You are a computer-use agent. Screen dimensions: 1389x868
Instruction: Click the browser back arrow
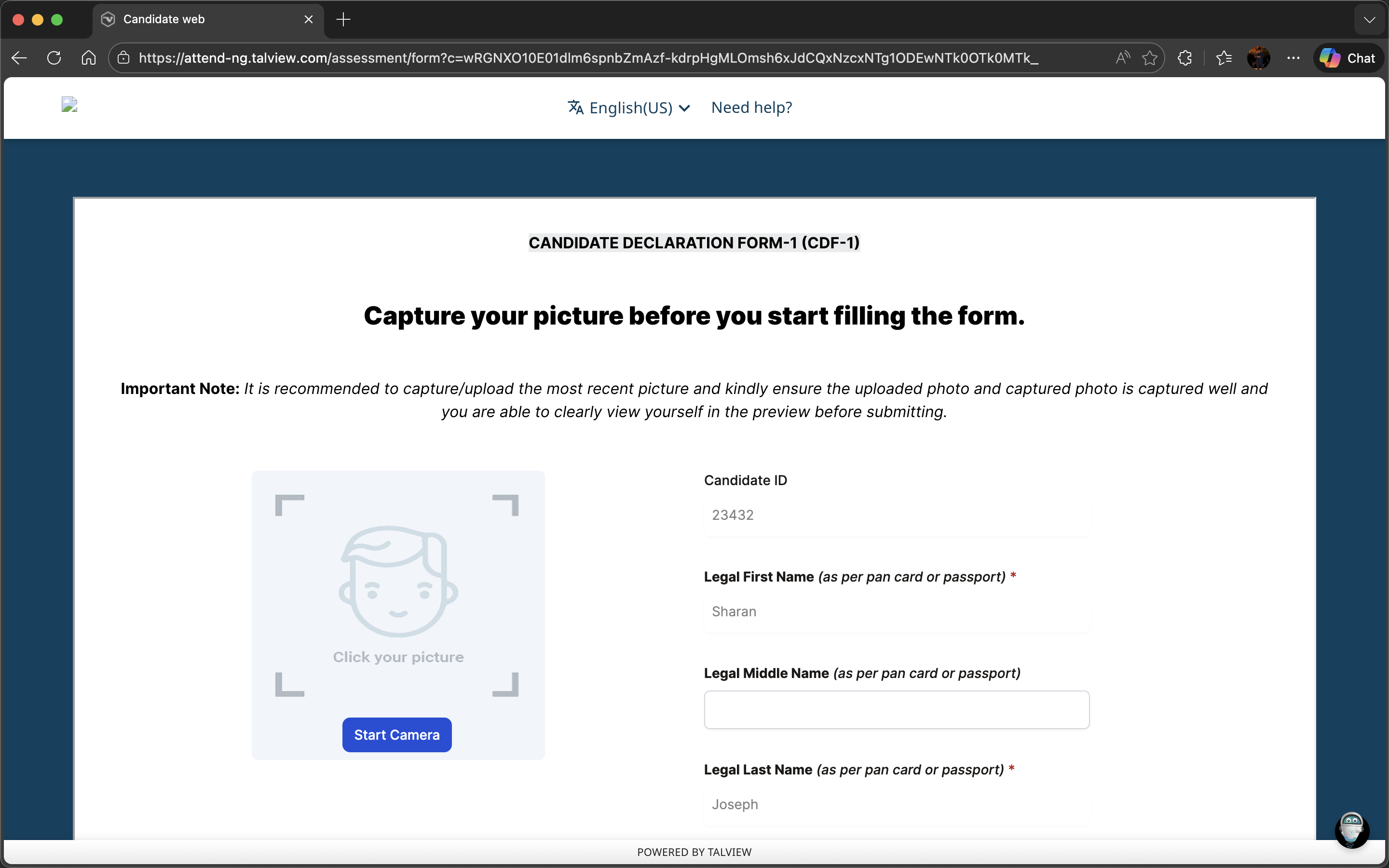(x=19, y=58)
